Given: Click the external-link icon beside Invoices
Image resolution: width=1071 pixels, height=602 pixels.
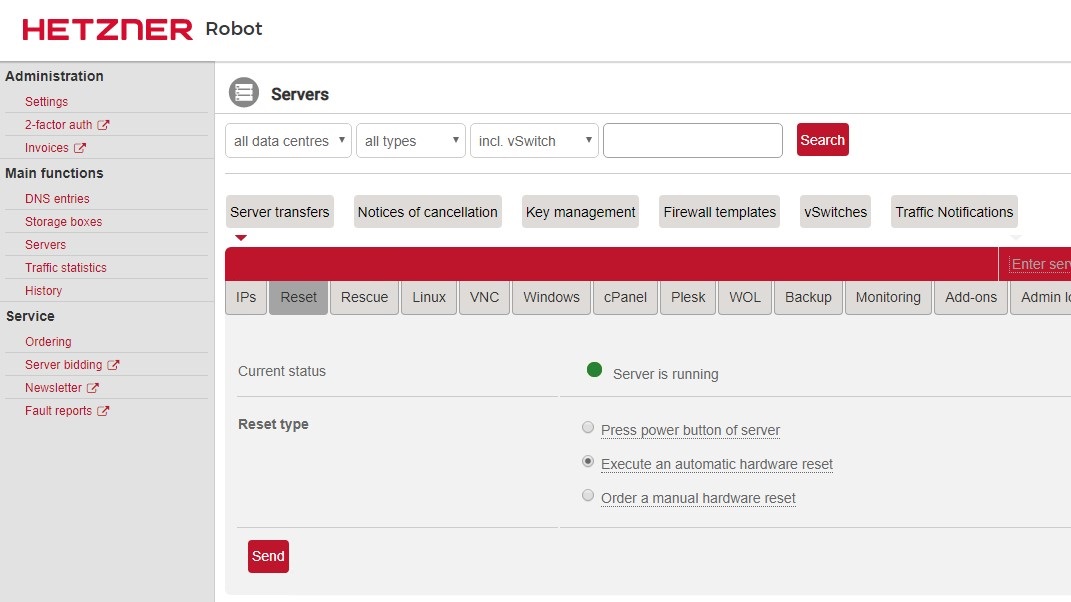Looking at the screenshot, I should [x=80, y=148].
